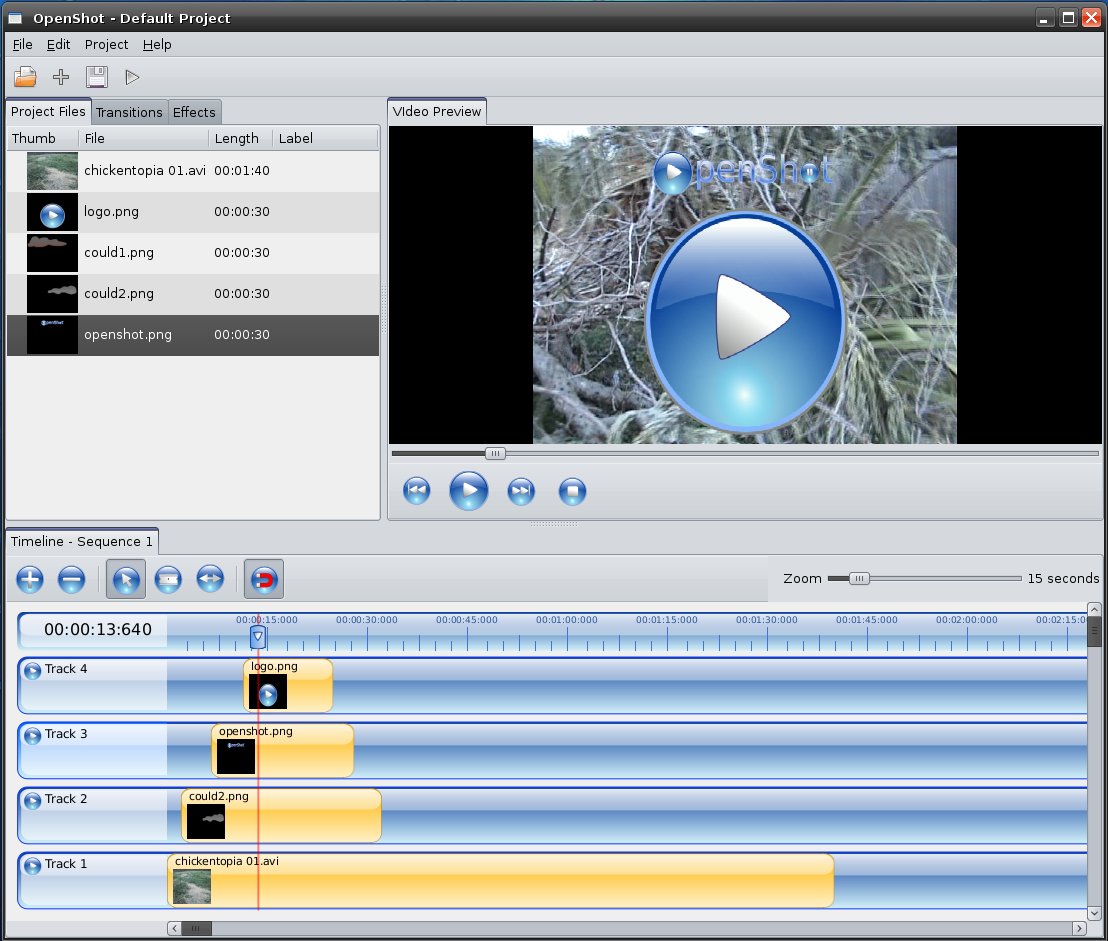Export the video with the arrow toolbar icon
The image size is (1108, 941).
pos(132,77)
